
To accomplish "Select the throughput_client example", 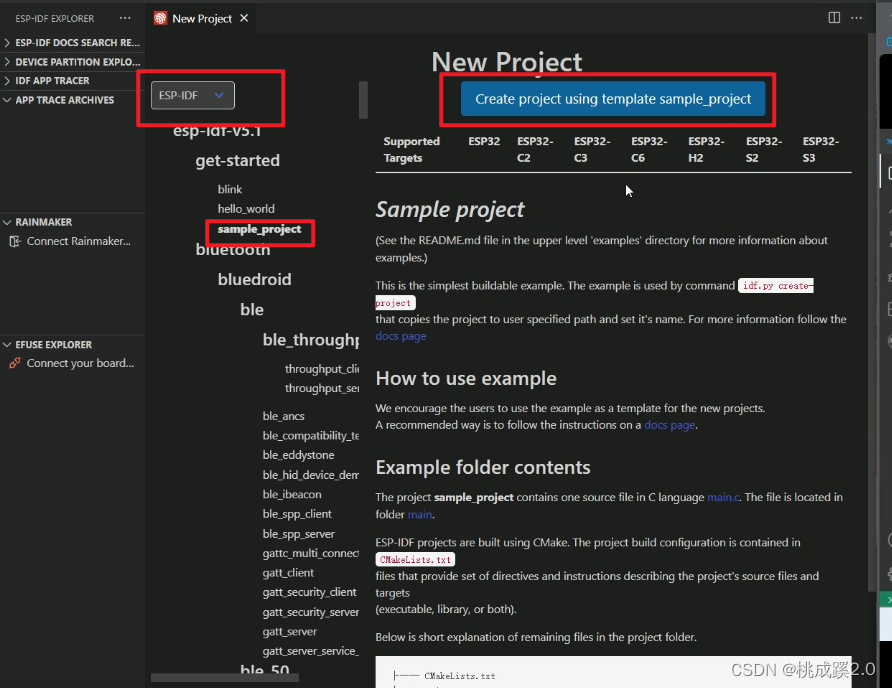I will tap(322, 369).
